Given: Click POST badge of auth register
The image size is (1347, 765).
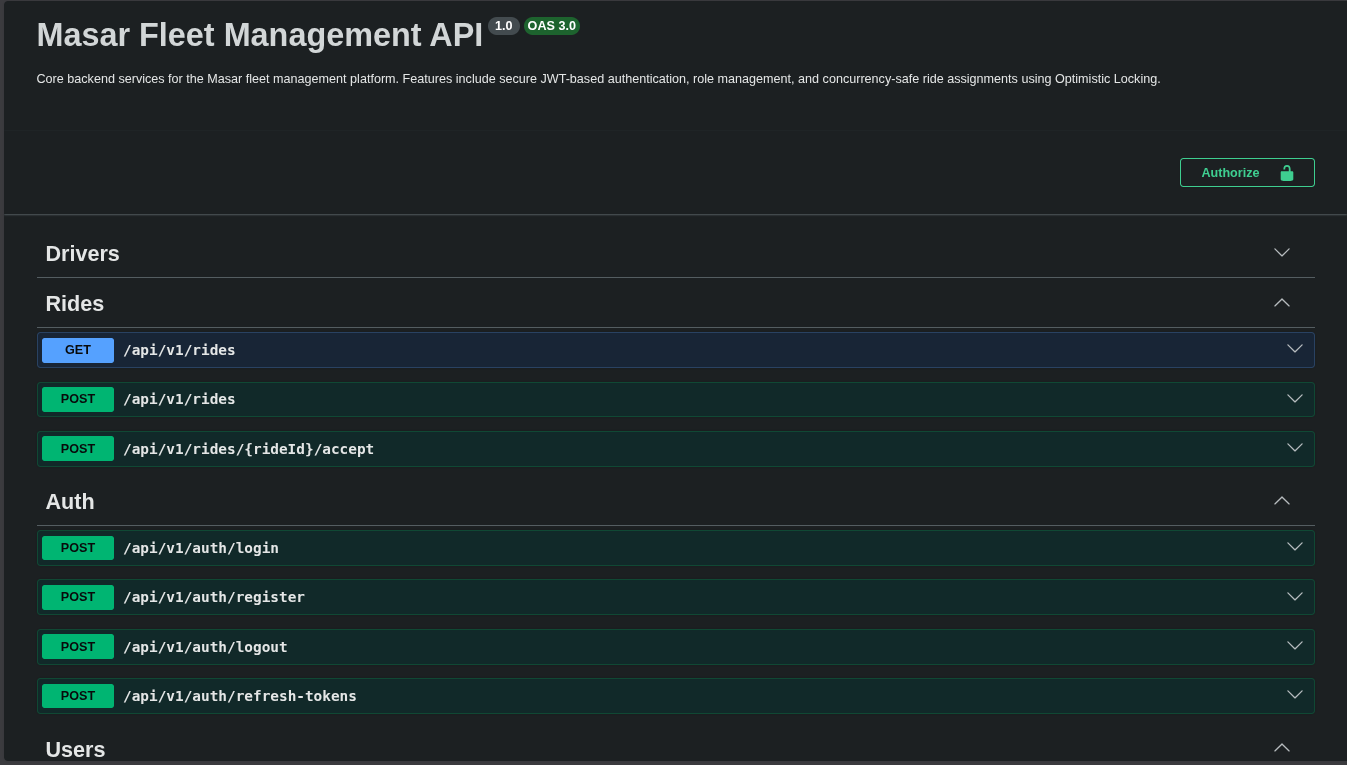Looking at the screenshot, I should (78, 597).
